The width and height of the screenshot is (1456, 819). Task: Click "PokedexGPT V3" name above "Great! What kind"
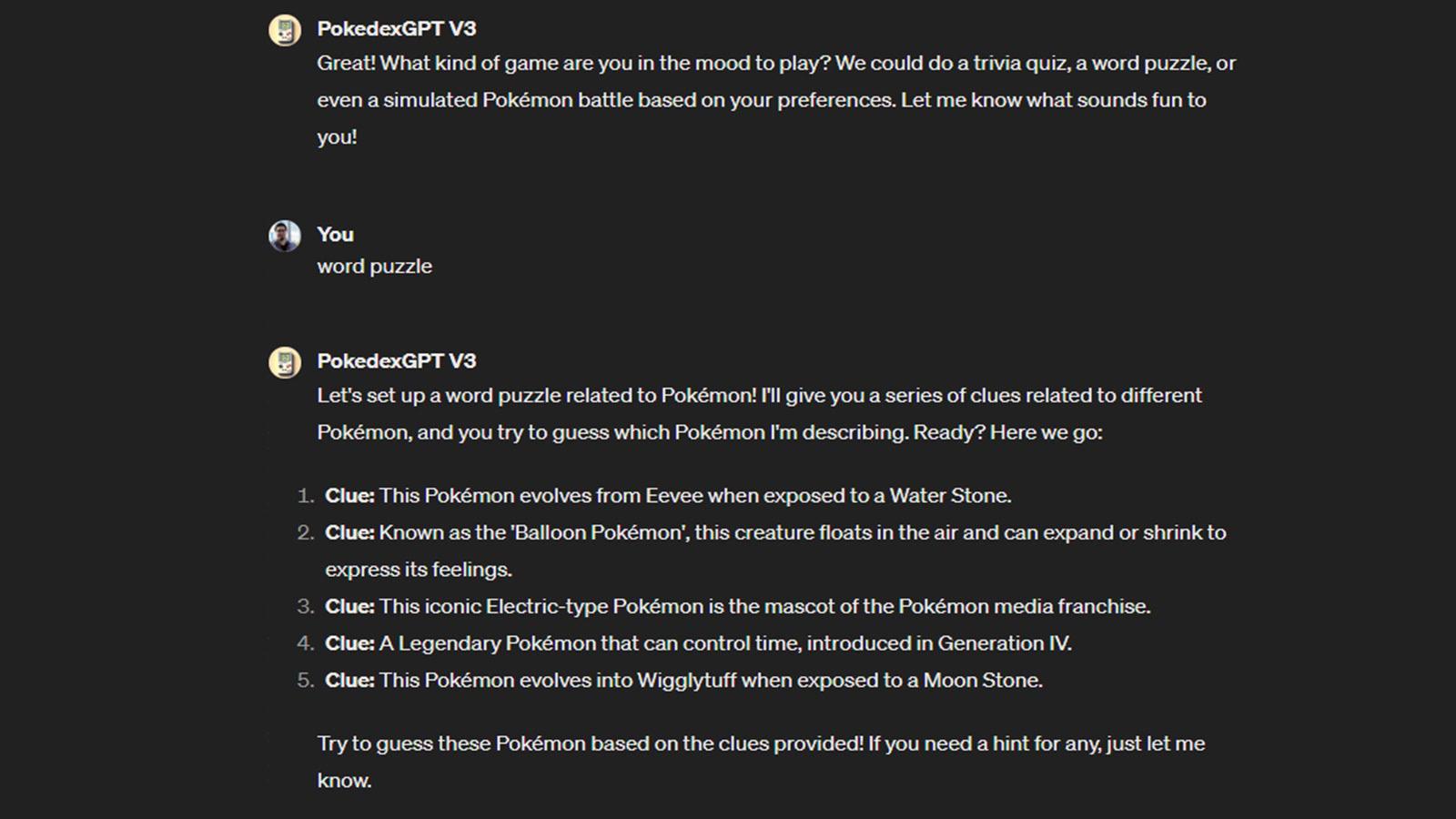(x=396, y=29)
